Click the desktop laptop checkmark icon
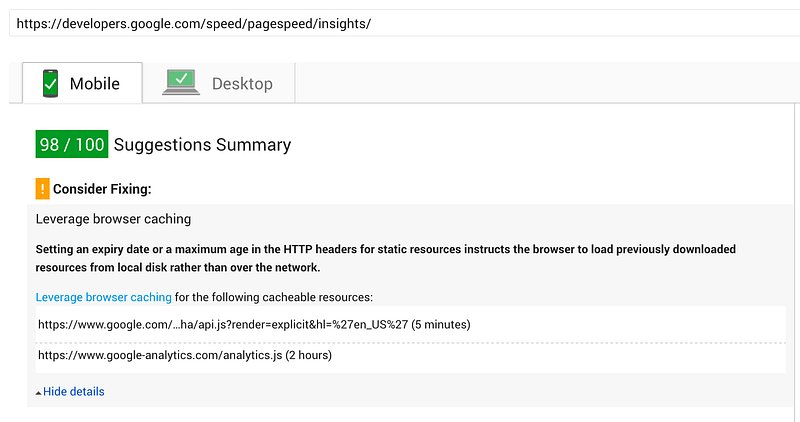The height and width of the screenshot is (422, 800). [x=181, y=82]
